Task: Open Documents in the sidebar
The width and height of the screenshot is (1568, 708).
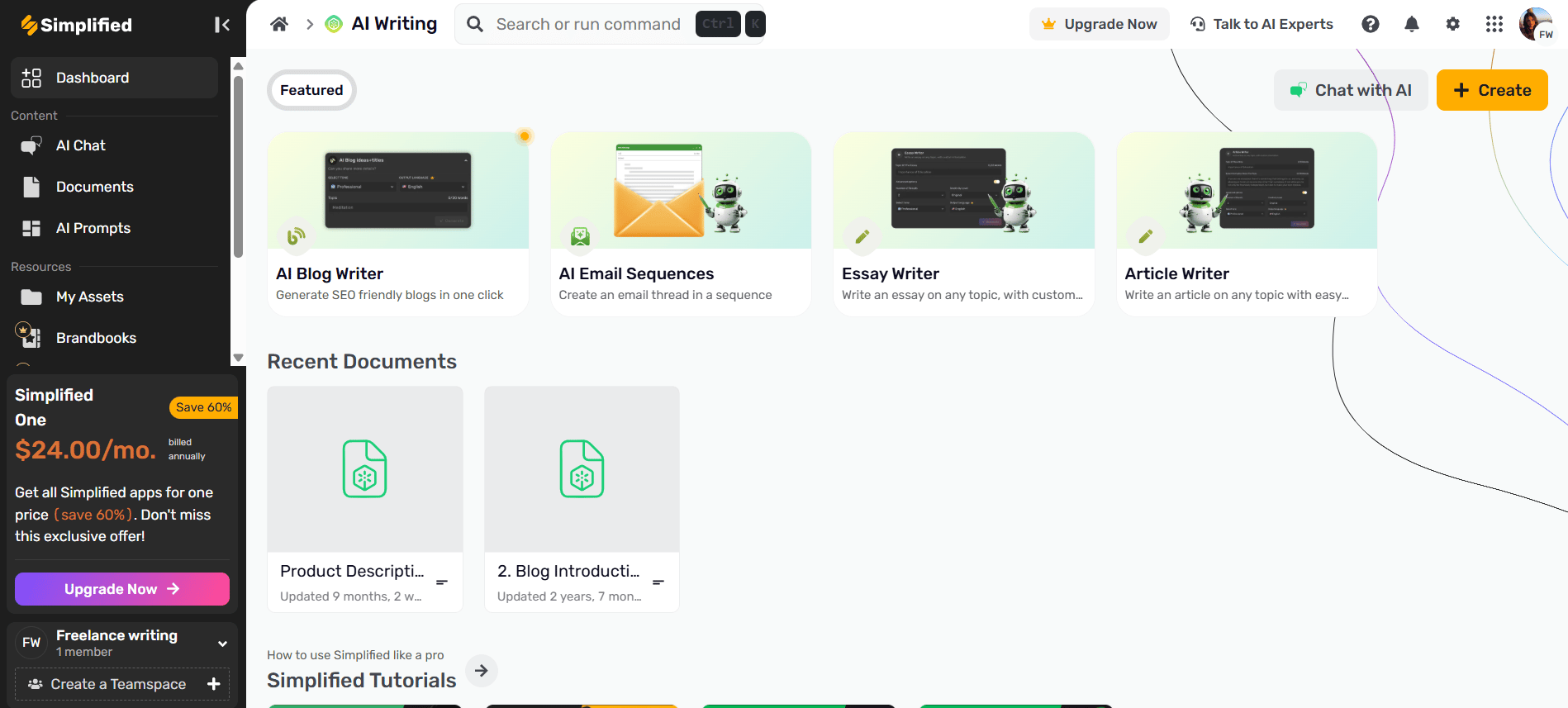Action: tap(114, 187)
